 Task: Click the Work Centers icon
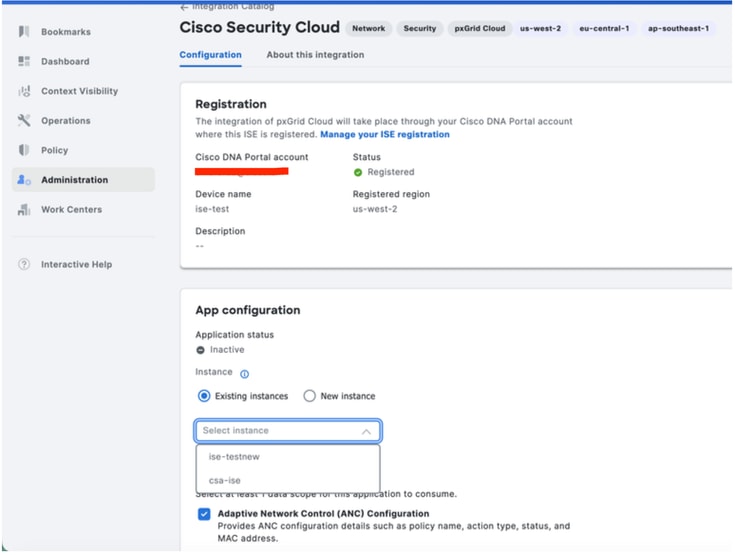point(24,210)
